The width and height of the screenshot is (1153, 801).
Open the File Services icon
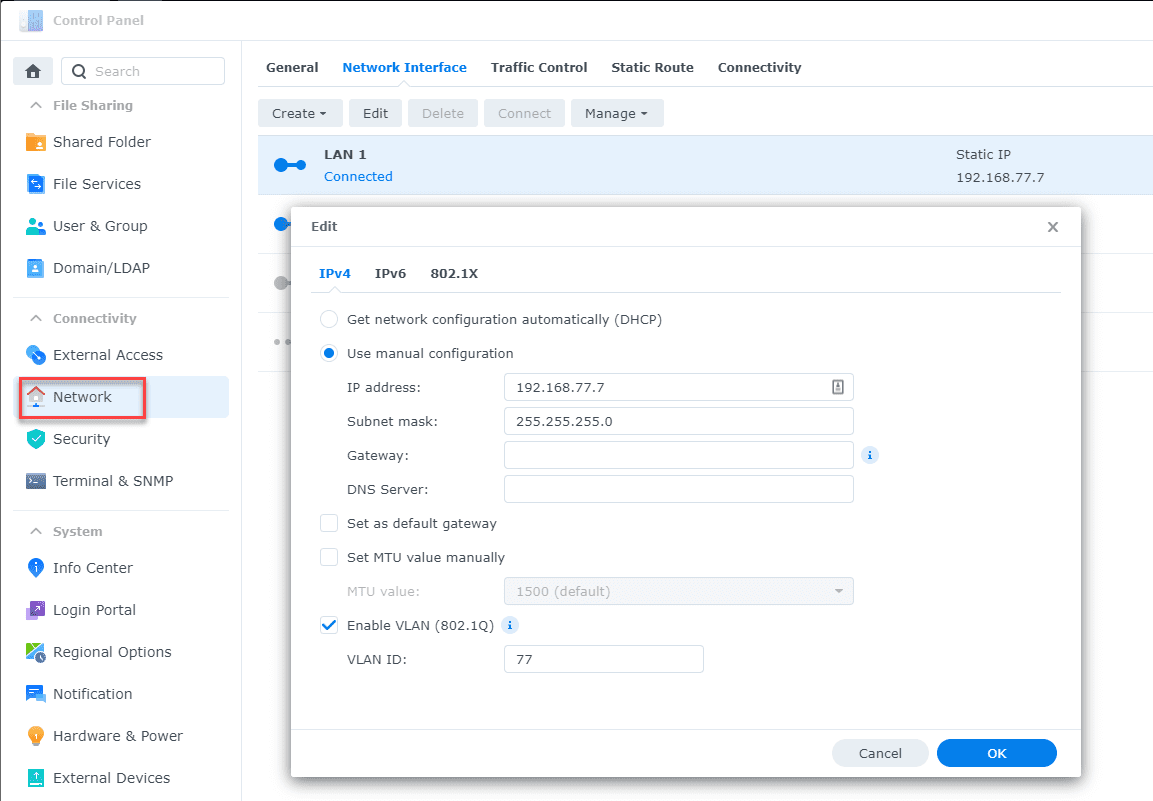pyautogui.click(x=35, y=184)
